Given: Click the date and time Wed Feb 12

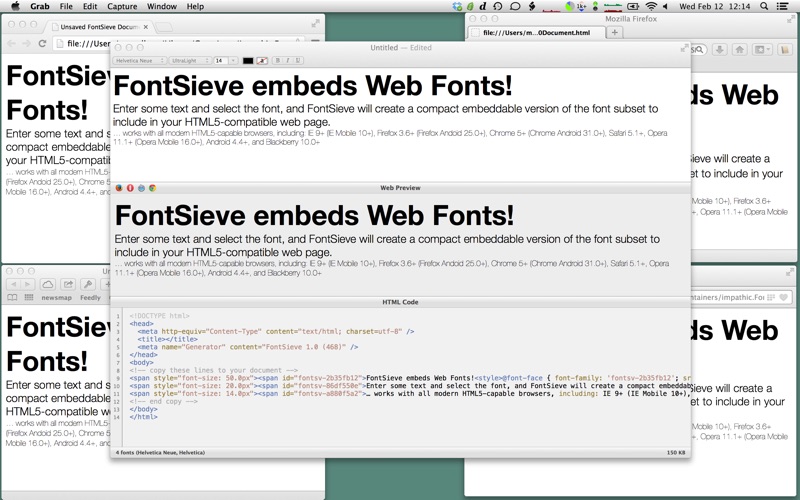Looking at the screenshot, I should click(714, 6).
